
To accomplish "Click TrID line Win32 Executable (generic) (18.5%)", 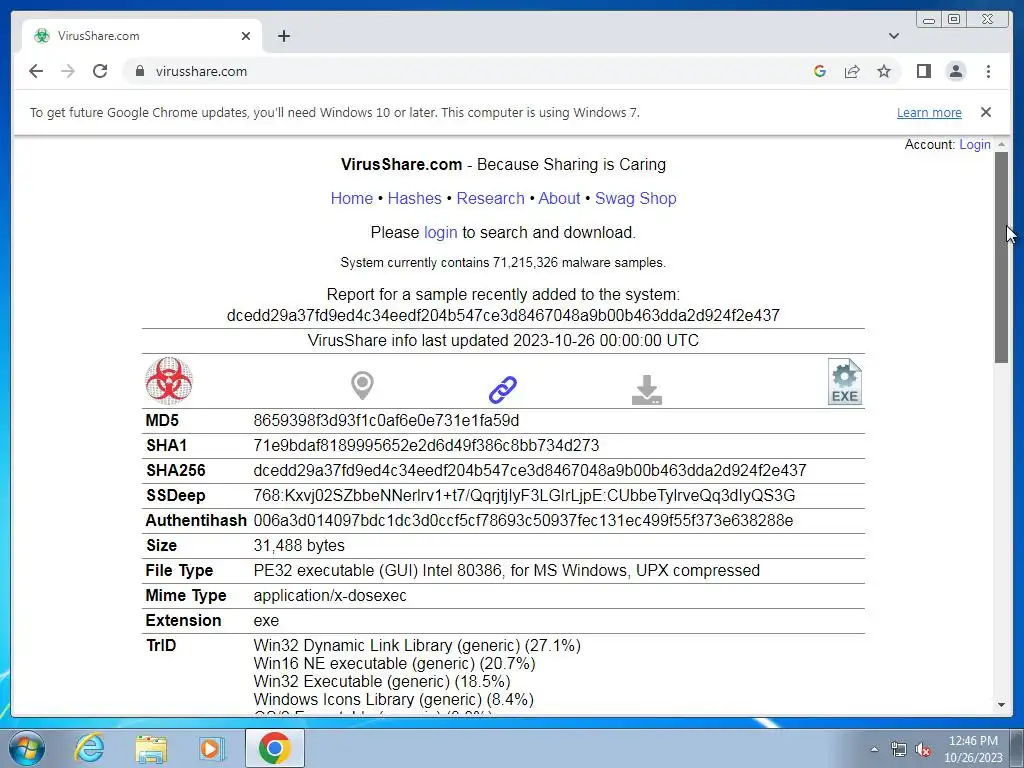I will click(x=382, y=681).
